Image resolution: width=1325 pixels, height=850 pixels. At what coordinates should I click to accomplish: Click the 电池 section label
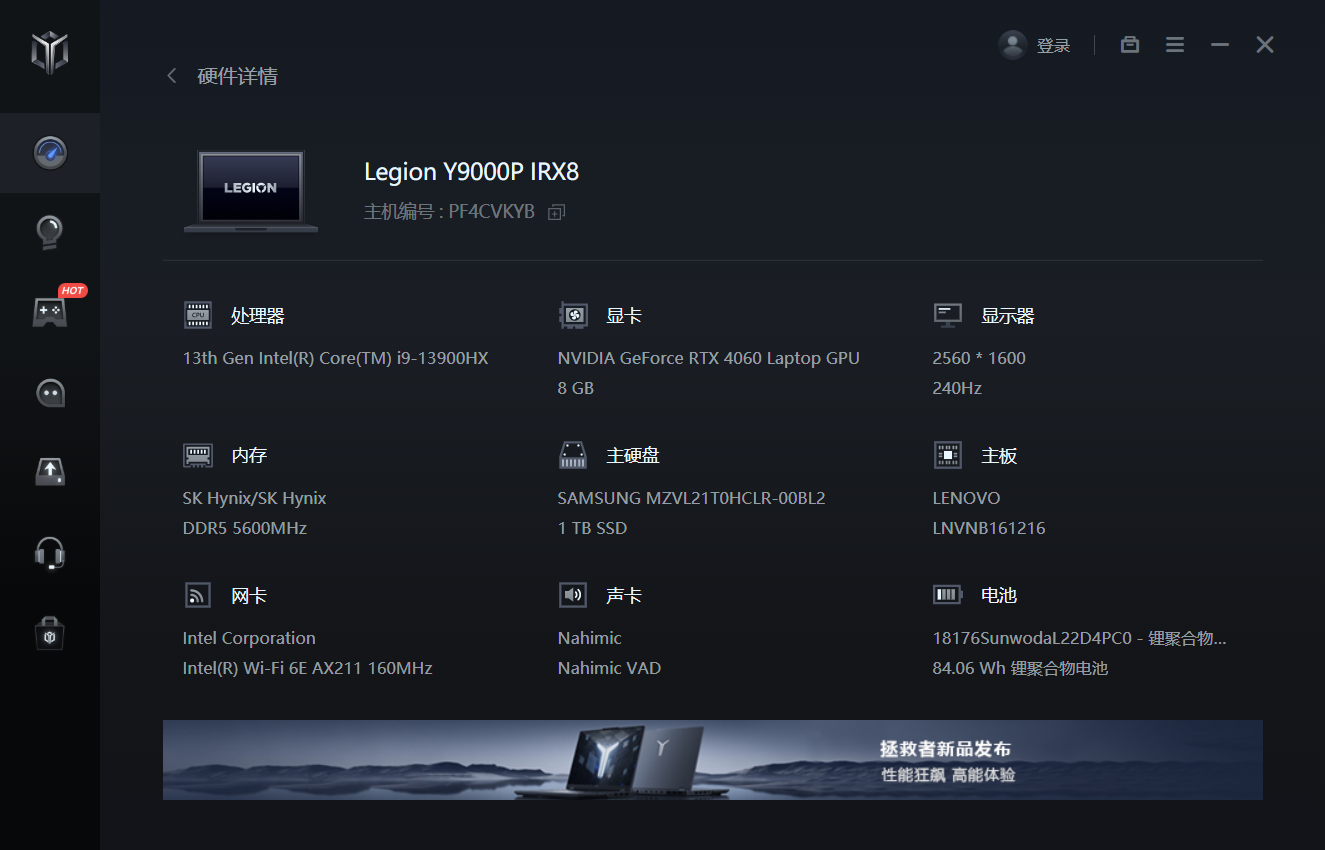[x=999, y=596]
